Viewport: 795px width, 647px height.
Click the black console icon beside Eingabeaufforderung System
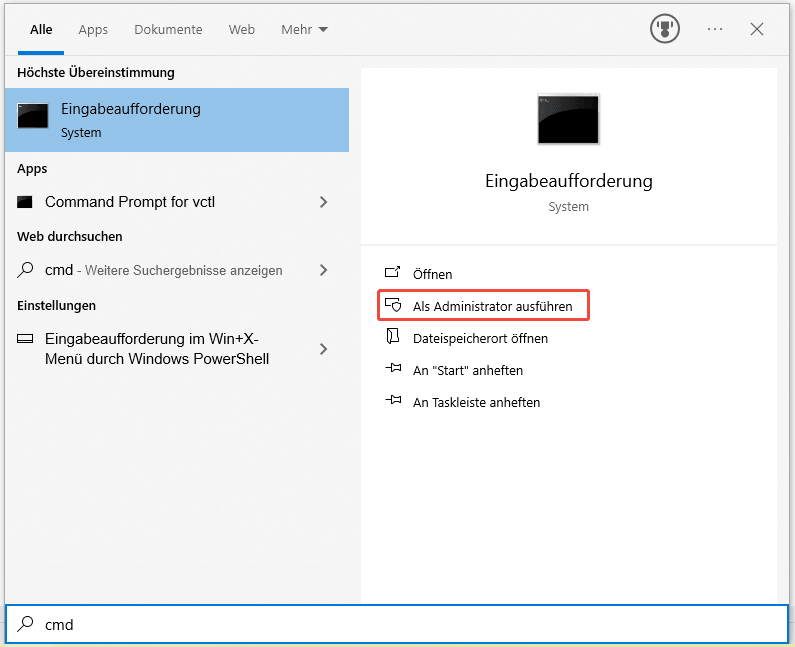click(x=33, y=116)
